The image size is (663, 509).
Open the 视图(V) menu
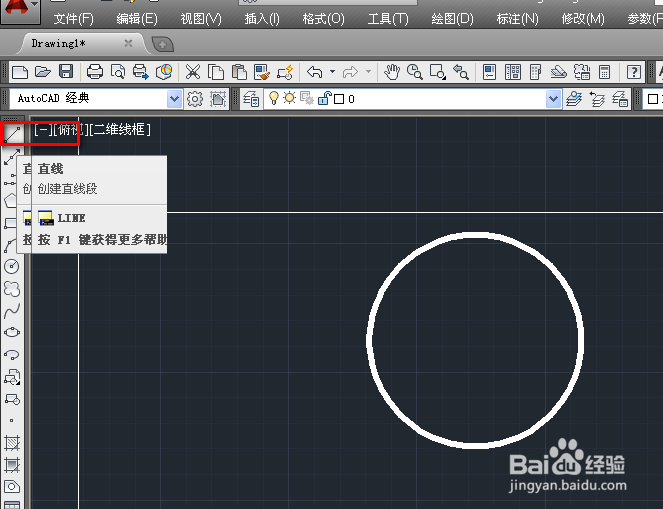coord(201,19)
